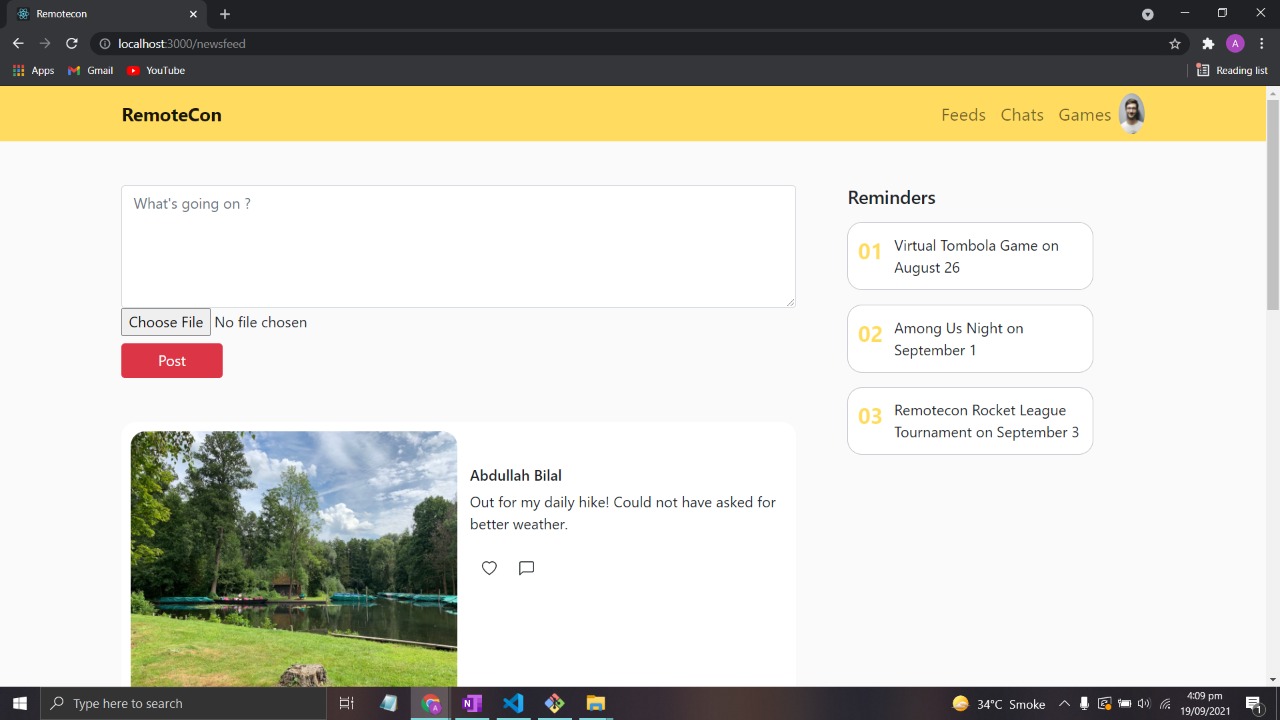Open a new browser tab
Screen dimensions: 1280x720
pos(225,14)
